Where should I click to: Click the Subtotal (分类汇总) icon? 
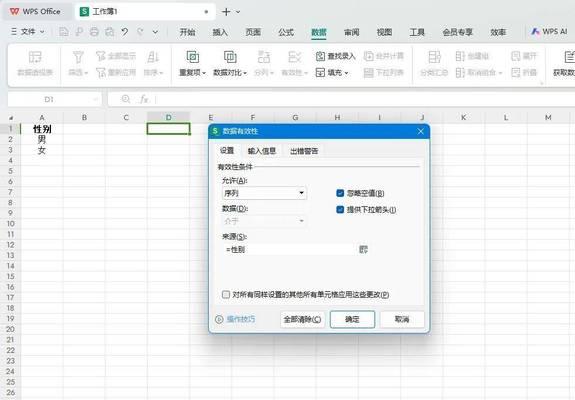tap(434, 57)
